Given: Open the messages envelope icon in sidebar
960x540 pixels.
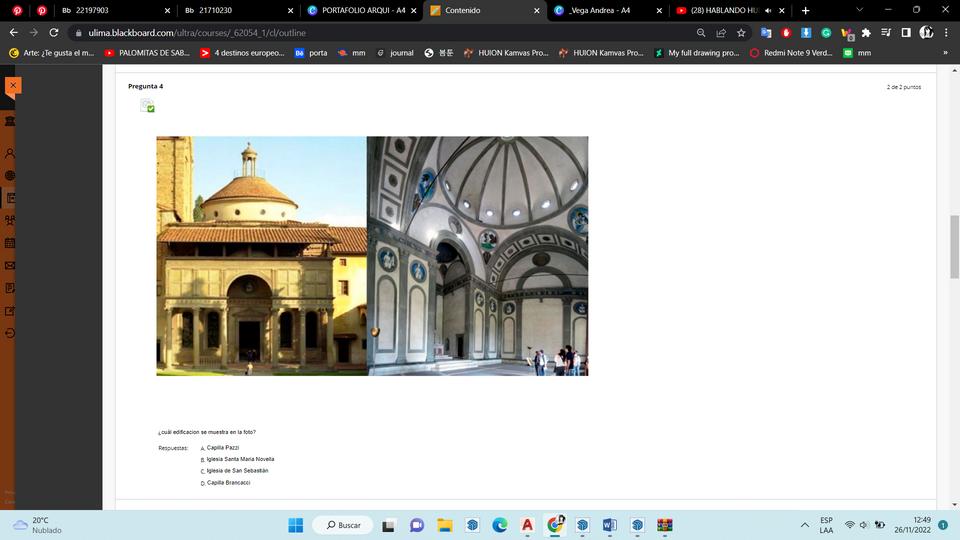Looking at the screenshot, I should (x=10, y=266).
